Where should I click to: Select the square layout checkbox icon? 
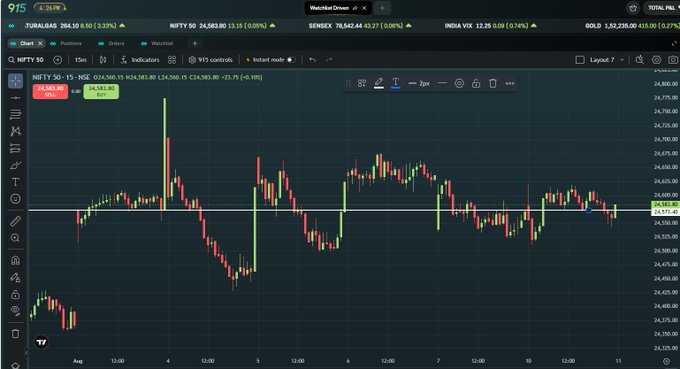point(580,60)
